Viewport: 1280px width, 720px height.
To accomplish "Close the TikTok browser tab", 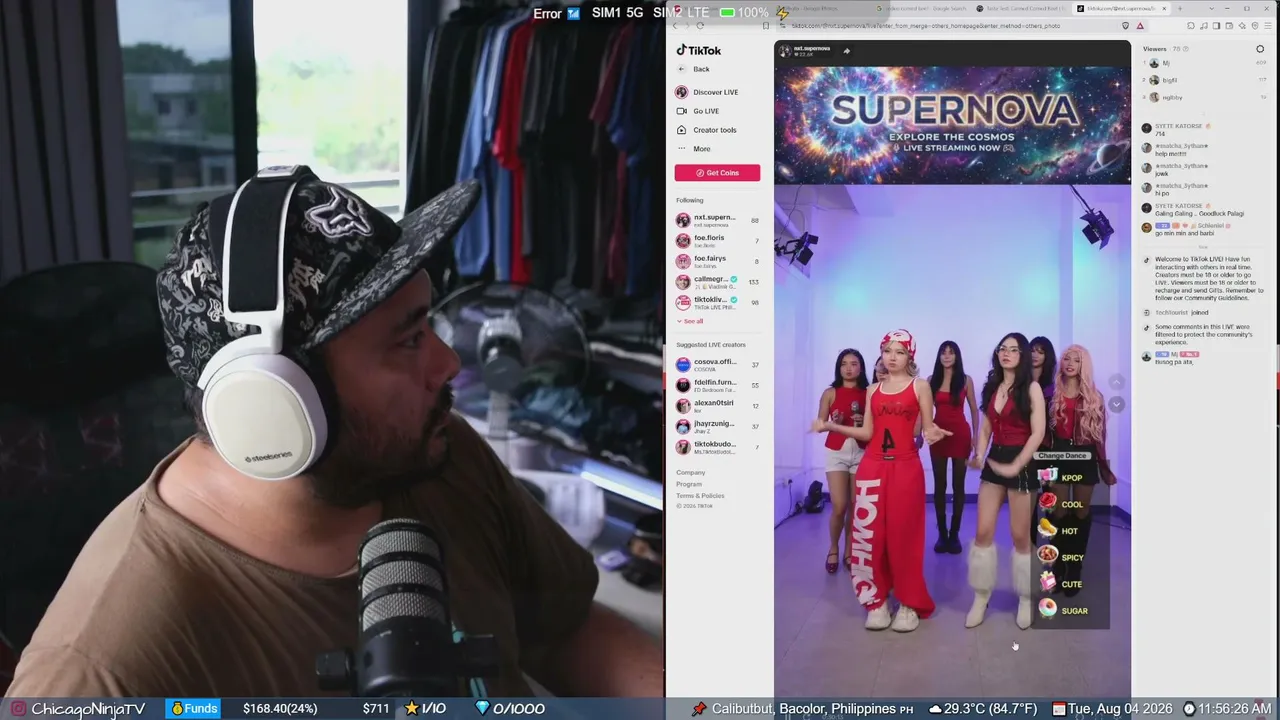I will click(x=1164, y=8).
